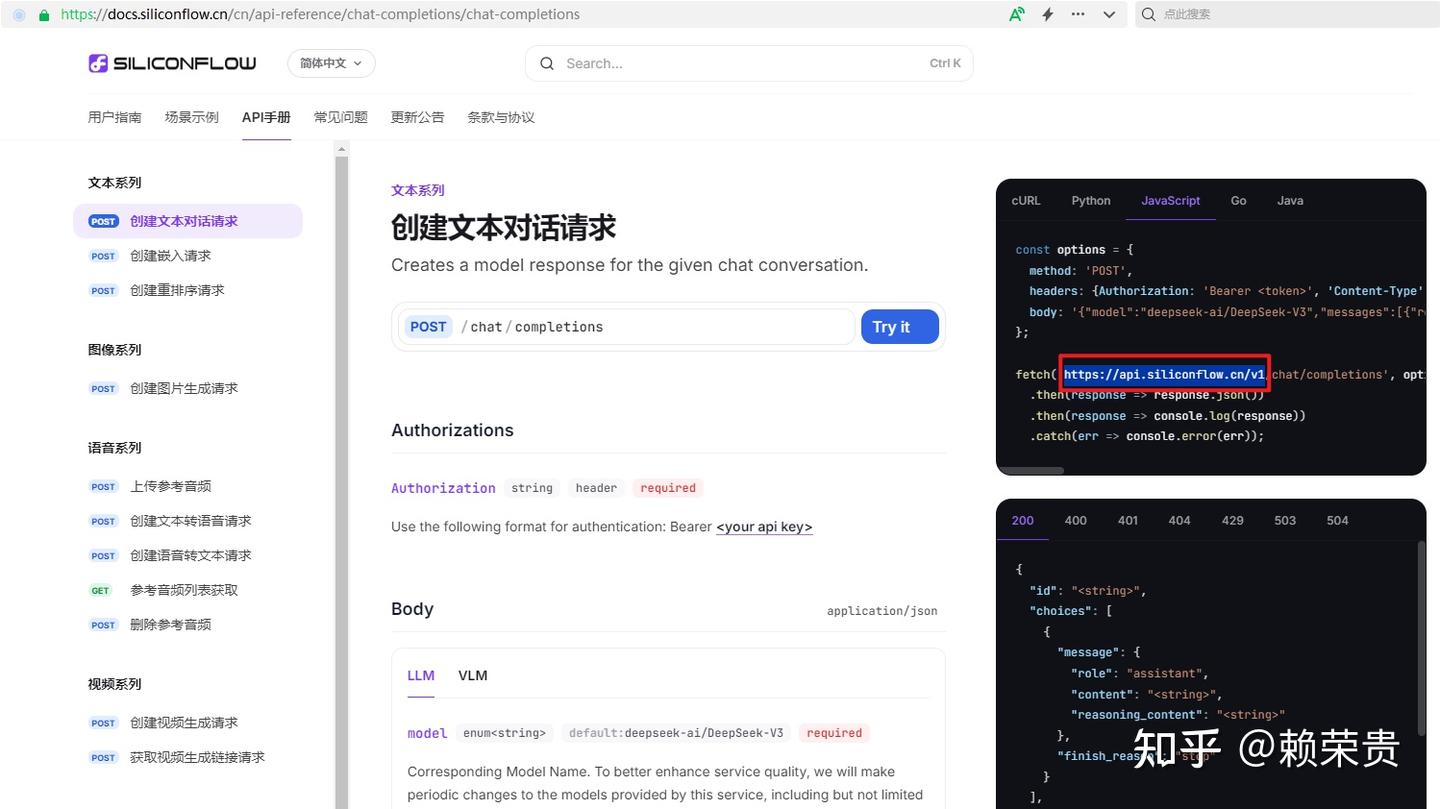The image size is (1440, 809).
Task: Click the SiliconFlow logo icon
Action: tap(98, 62)
